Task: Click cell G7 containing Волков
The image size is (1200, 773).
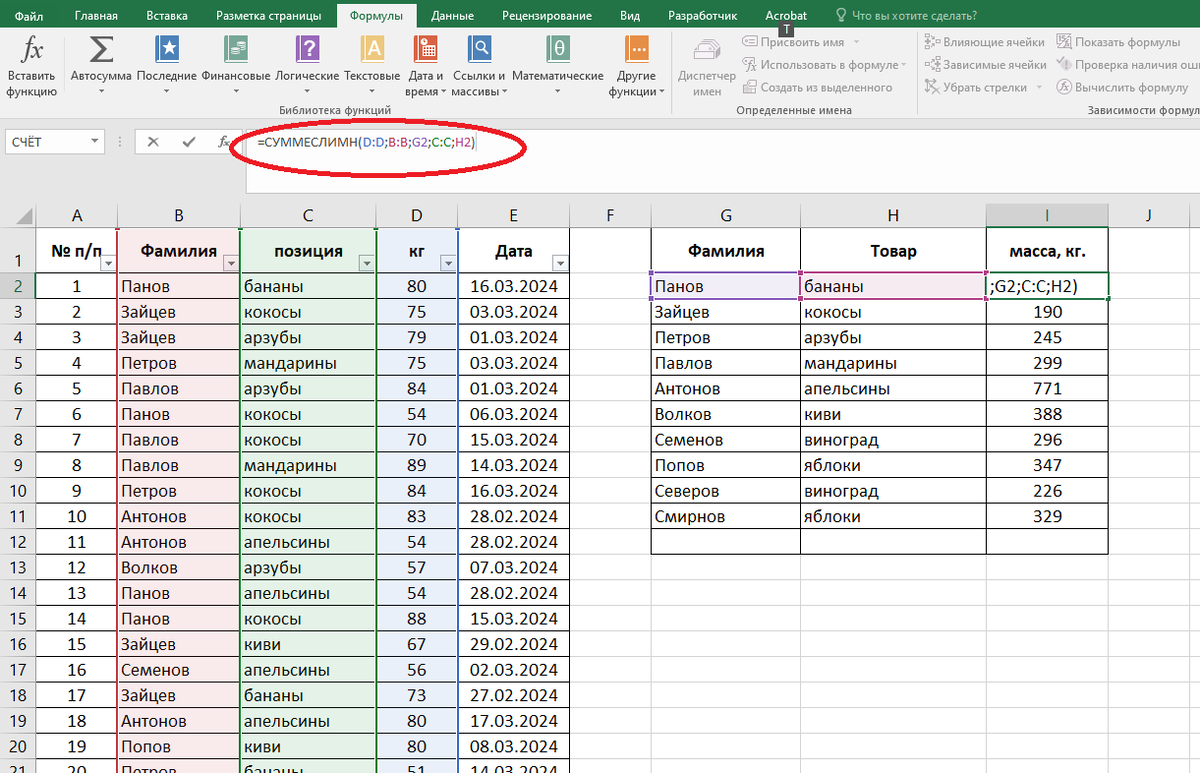Action: click(x=726, y=414)
